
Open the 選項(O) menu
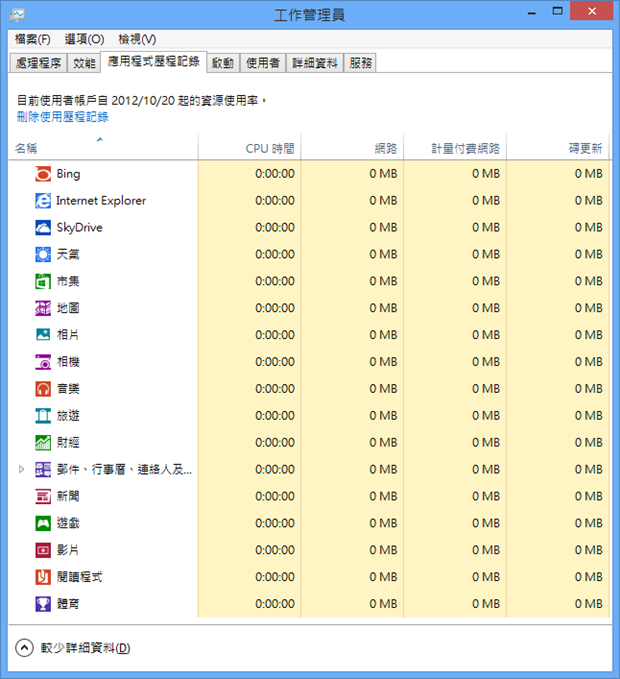point(84,39)
